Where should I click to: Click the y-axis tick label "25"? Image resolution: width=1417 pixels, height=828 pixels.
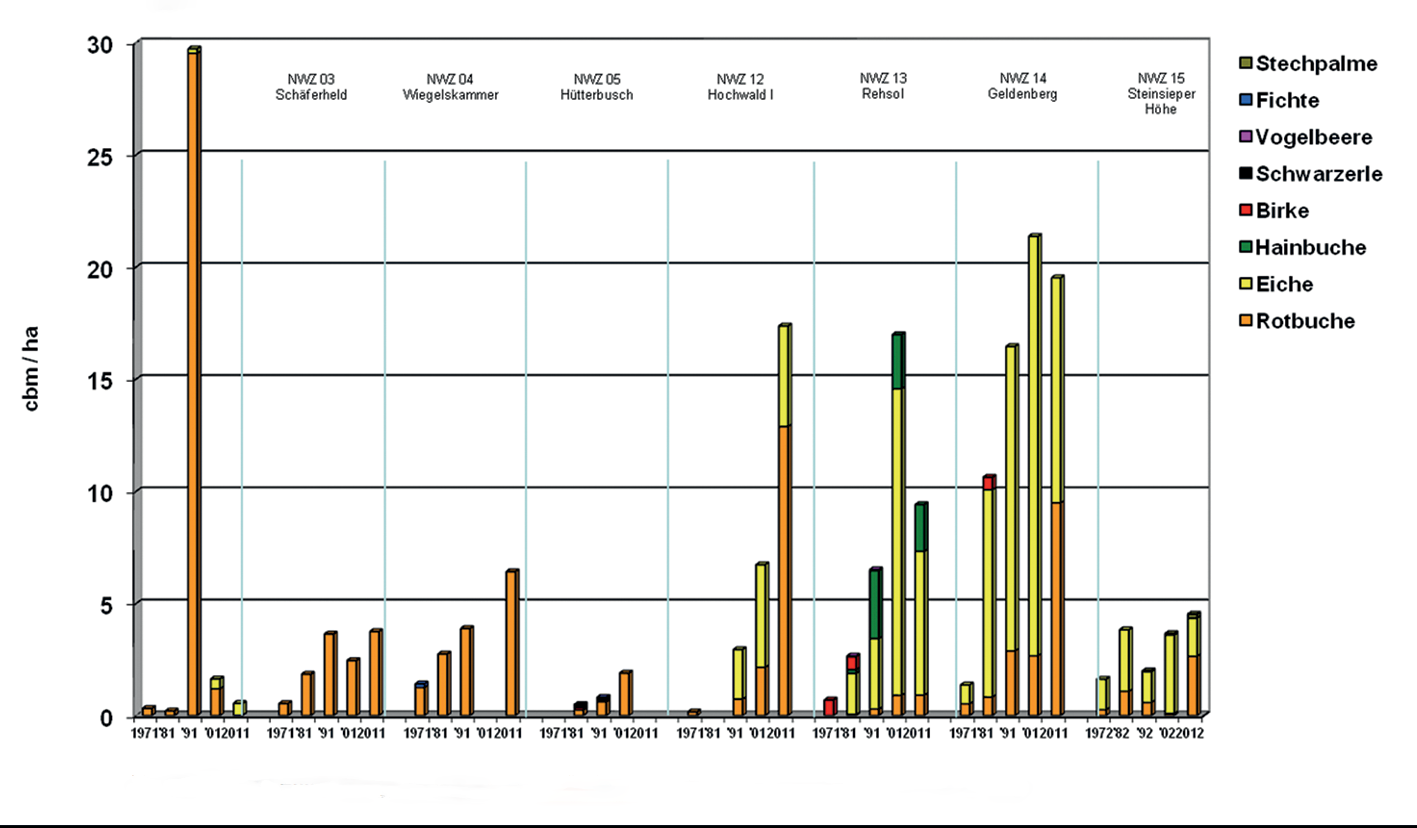coord(98,157)
